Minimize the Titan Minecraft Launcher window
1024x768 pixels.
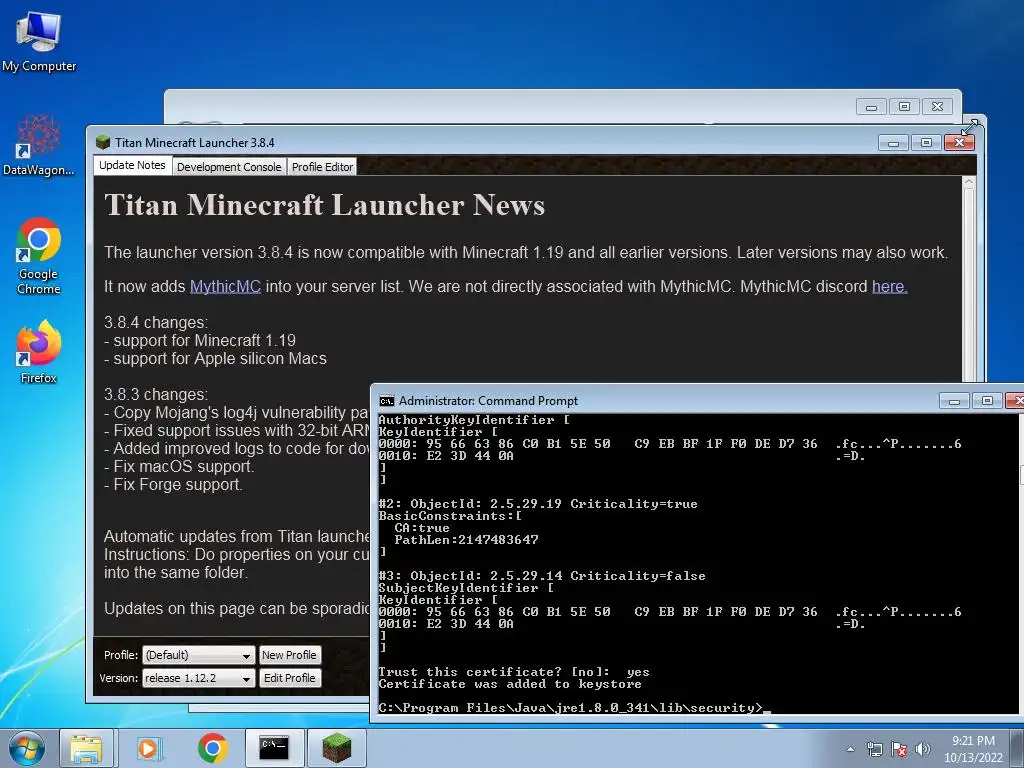tap(893, 142)
